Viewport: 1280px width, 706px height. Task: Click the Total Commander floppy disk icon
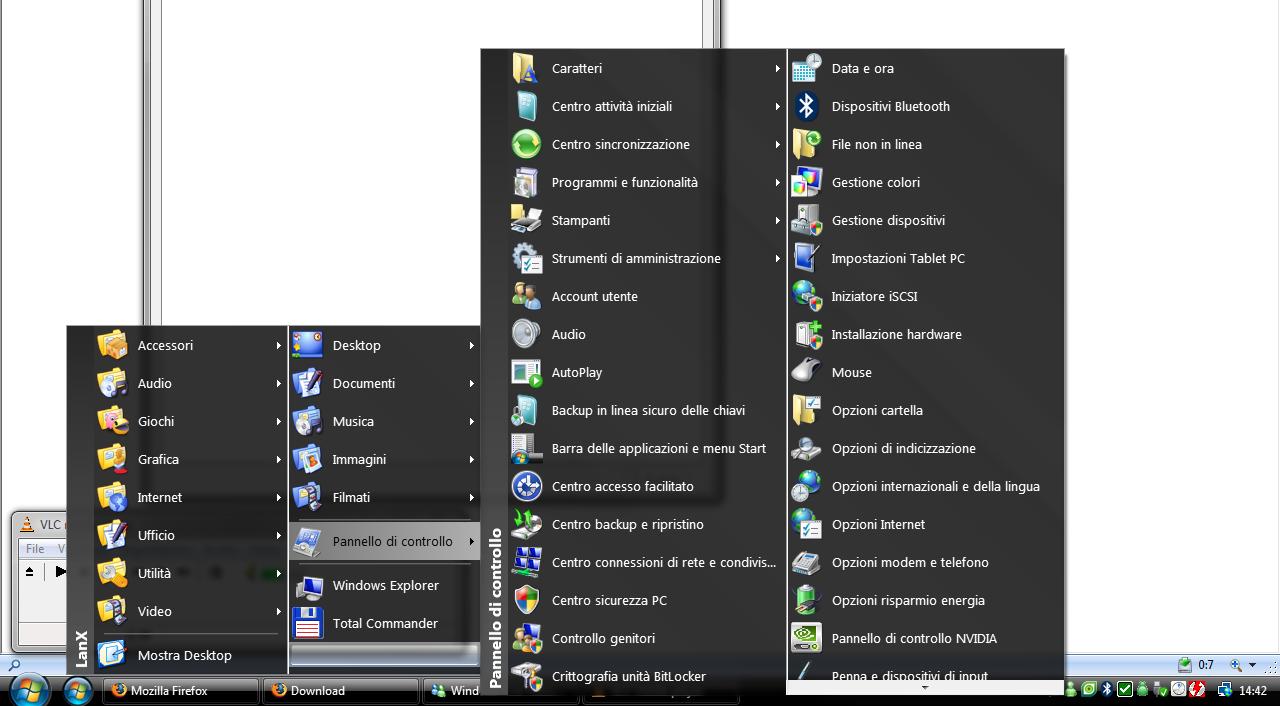coord(308,624)
